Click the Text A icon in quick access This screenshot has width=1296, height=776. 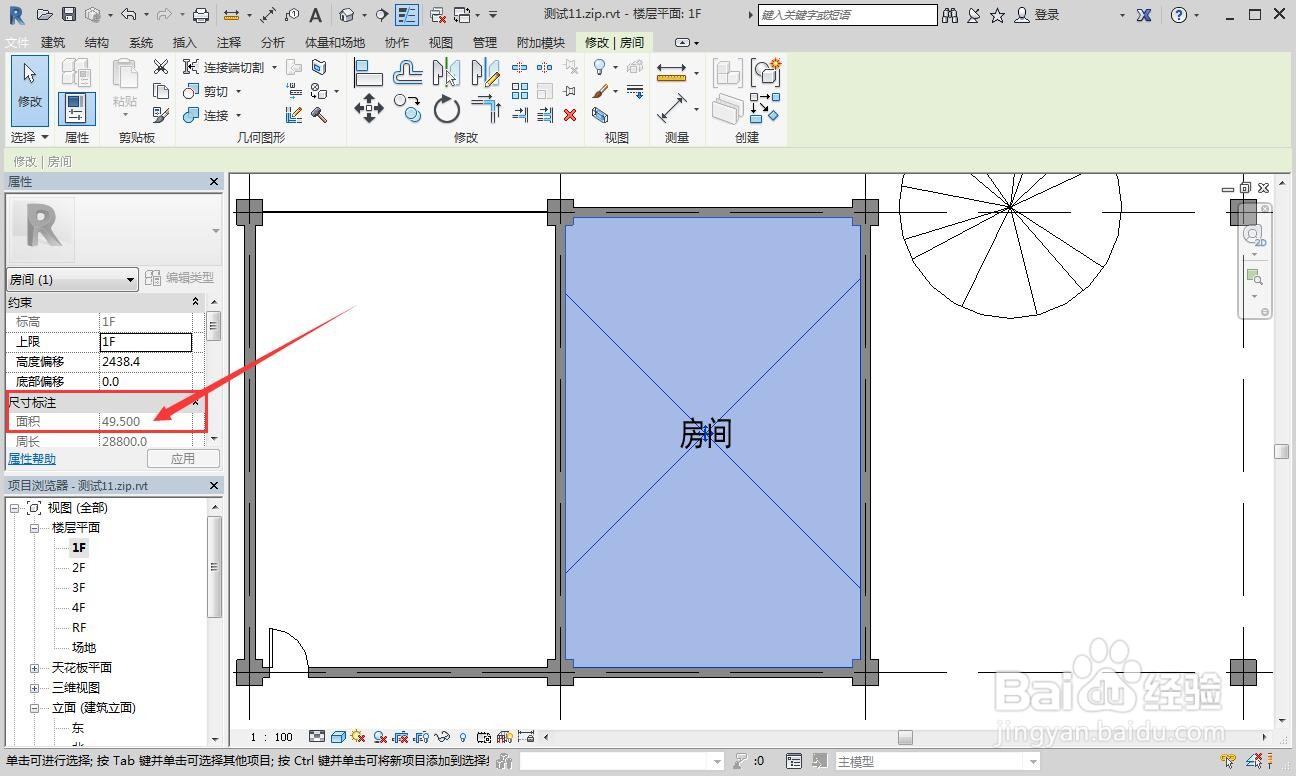pyautogui.click(x=316, y=15)
